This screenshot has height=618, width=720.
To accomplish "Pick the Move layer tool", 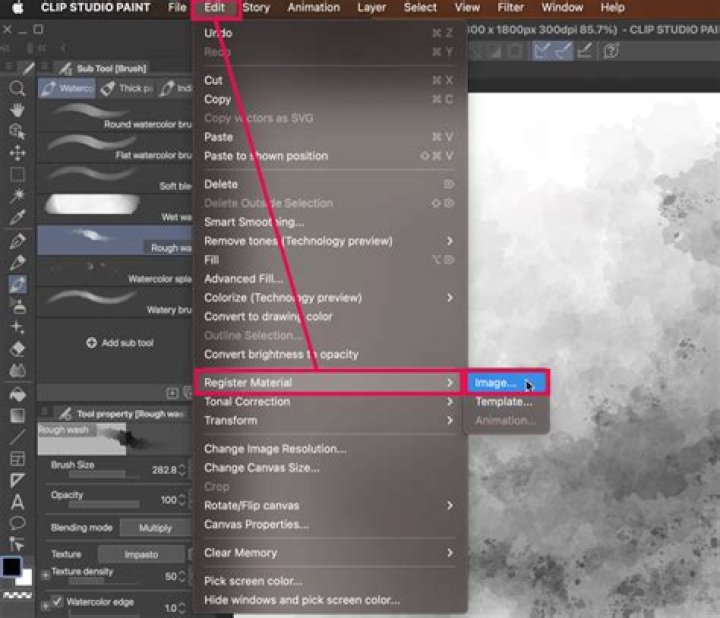I will click(x=17, y=153).
